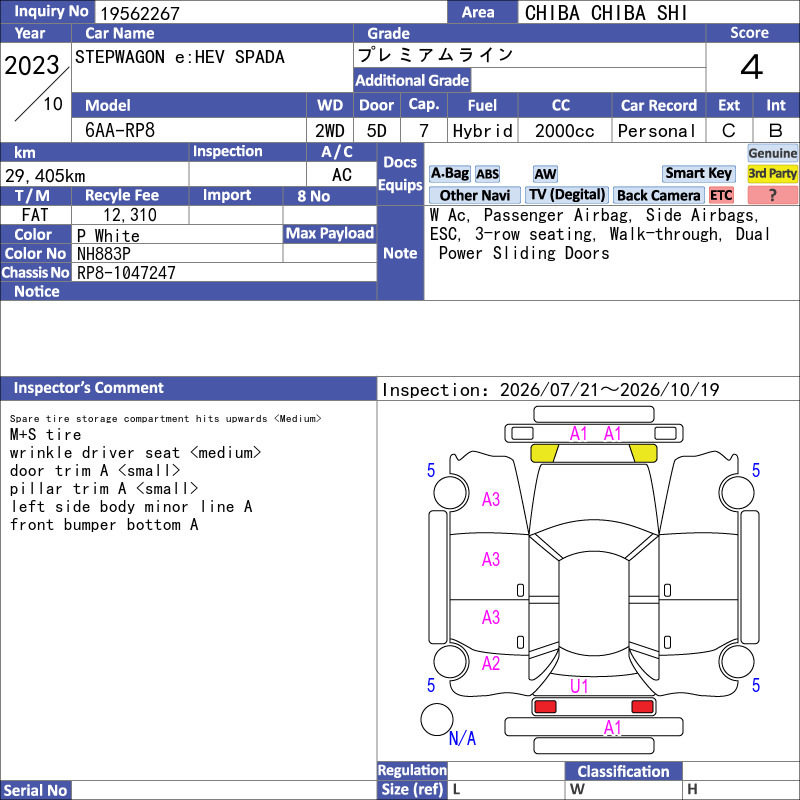Click color number NH883P

[x=104, y=254]
